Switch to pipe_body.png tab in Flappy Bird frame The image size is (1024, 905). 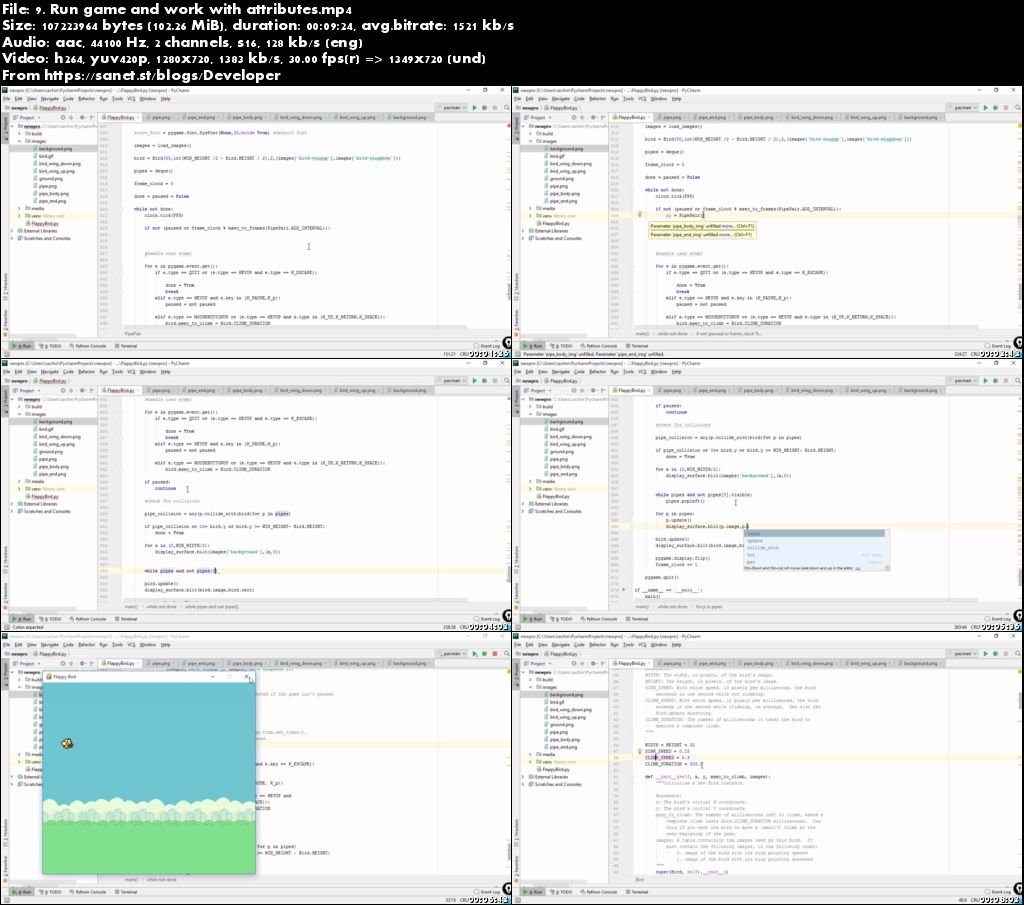point(247,663)
